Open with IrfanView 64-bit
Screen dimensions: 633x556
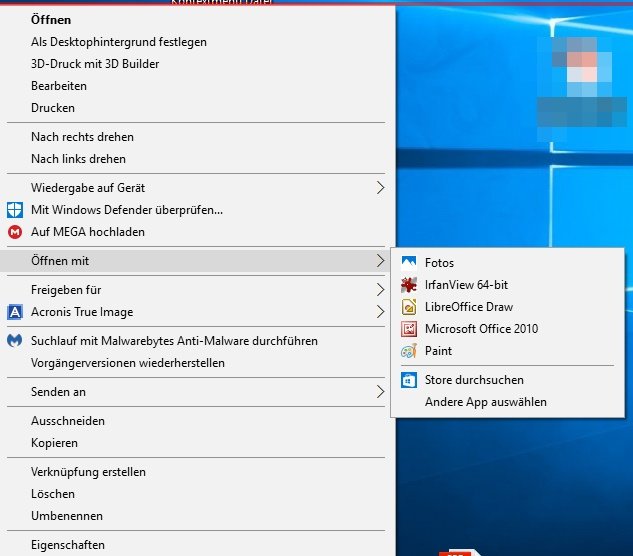pos(507,285)
